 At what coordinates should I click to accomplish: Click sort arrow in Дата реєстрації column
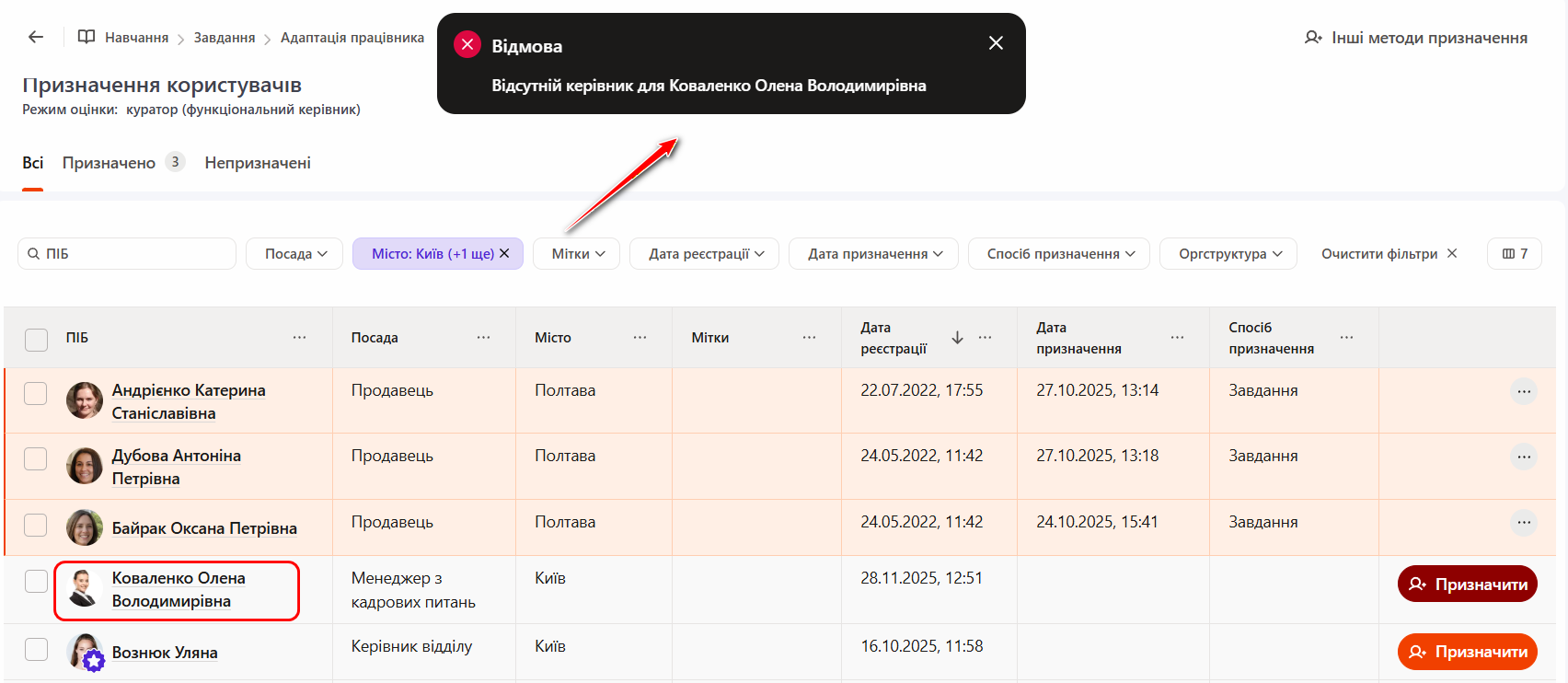point(957,338)
